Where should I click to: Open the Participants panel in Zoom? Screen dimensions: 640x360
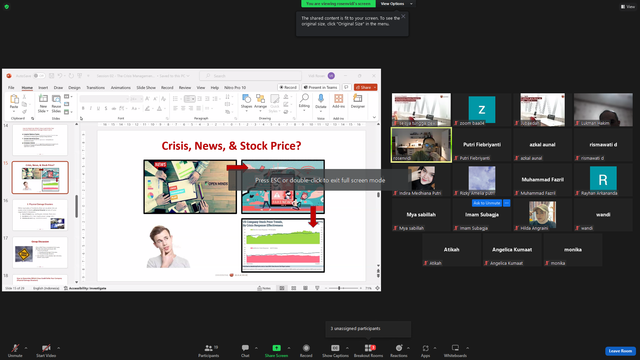[x=209, y=350]
